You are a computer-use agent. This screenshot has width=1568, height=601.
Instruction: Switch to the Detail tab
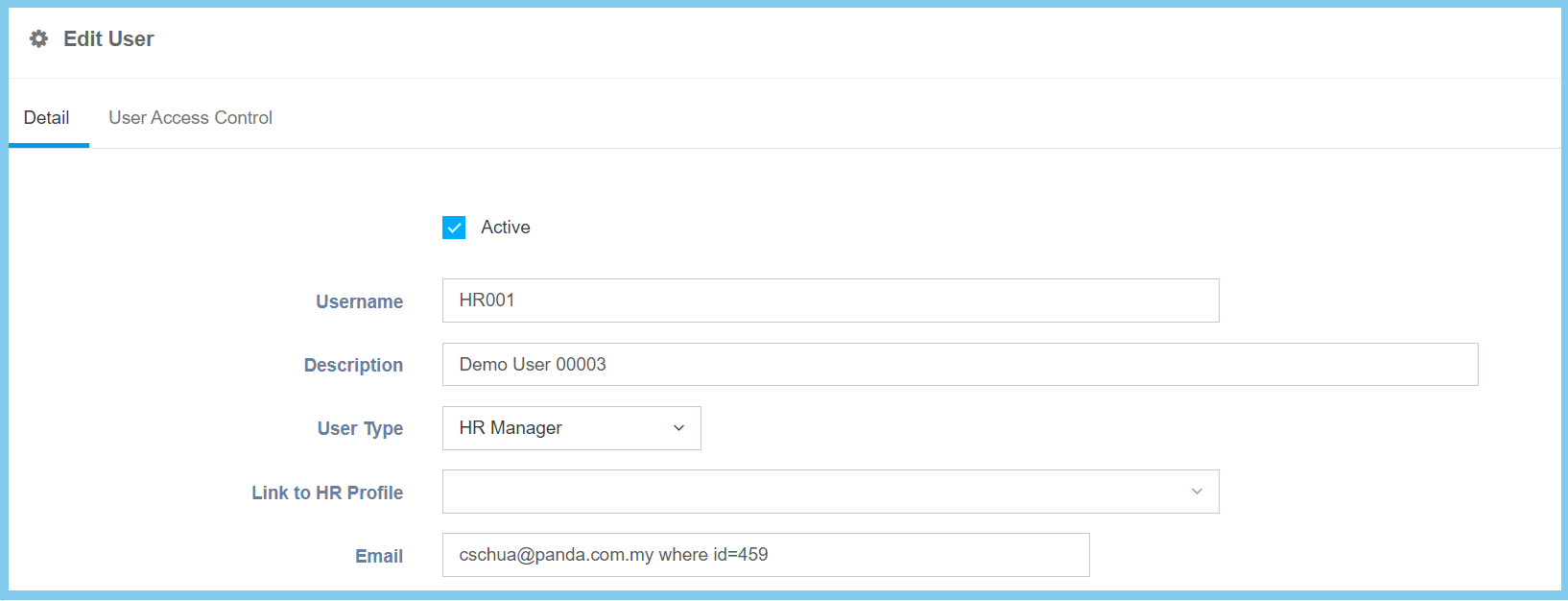pyautogui.click(x=47, y=118)
